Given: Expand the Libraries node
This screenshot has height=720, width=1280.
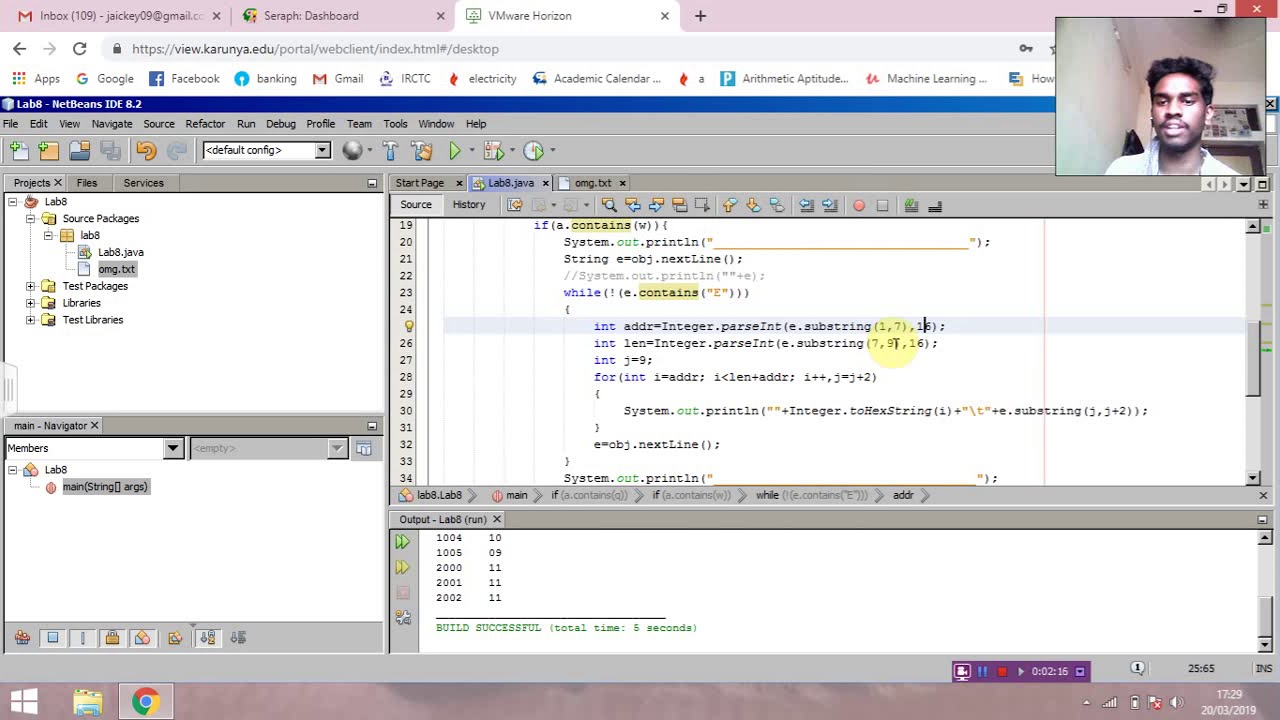Looking at the screenshot, I should click(x=30, y=303).
